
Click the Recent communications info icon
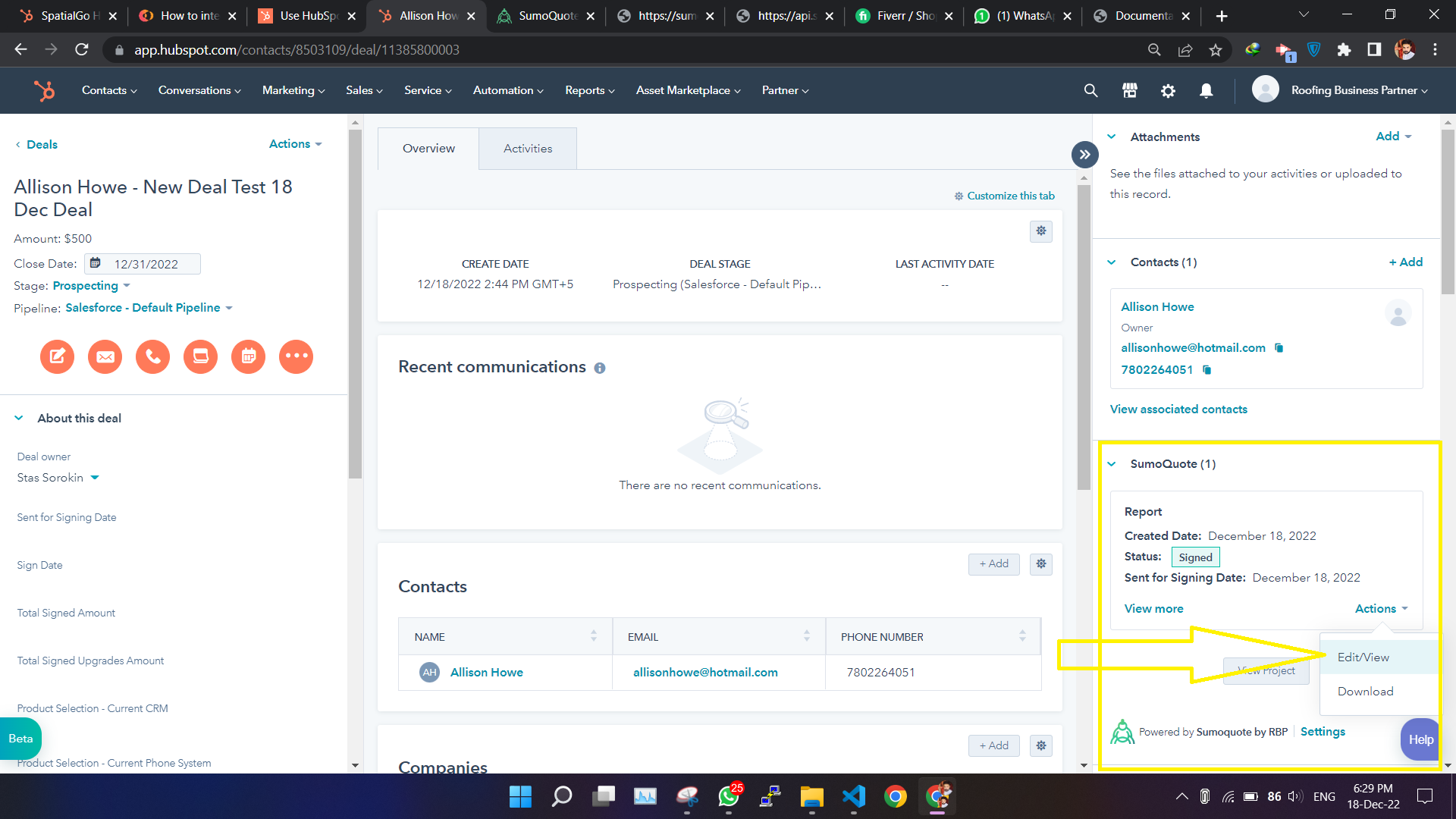click(x=600, y=368)
